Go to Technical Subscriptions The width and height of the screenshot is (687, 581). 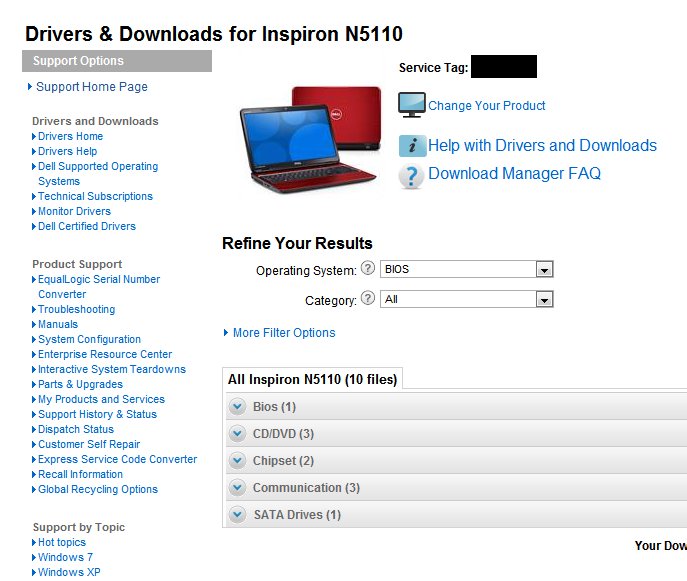pyautogui.click(x=95, y=196)
